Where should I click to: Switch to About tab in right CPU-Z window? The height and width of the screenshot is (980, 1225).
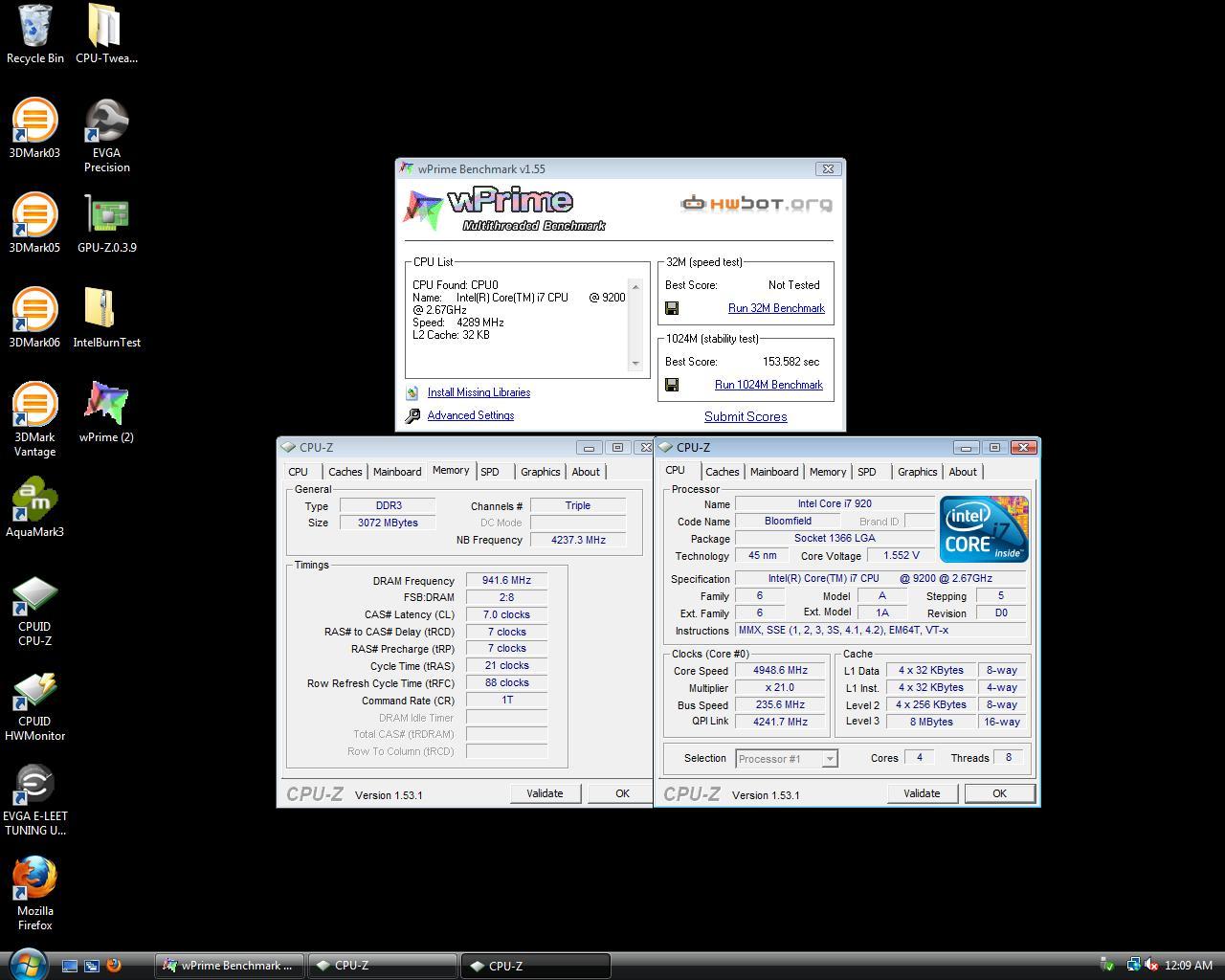963,472
